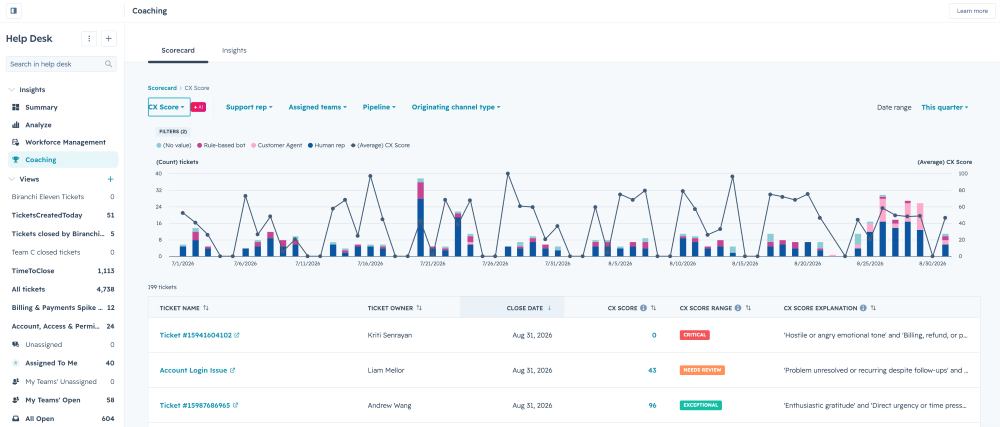Click the Exceptional range badge
Image resolution: width=1000 pixels, height=427 pixels.
(701, 405)
